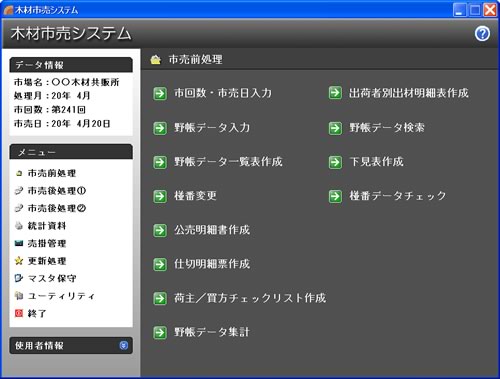Screen dimensions: 500x379
Task: Click the arrow icon beside 荷主／買方チェックリスト作成
Action: 160,299
